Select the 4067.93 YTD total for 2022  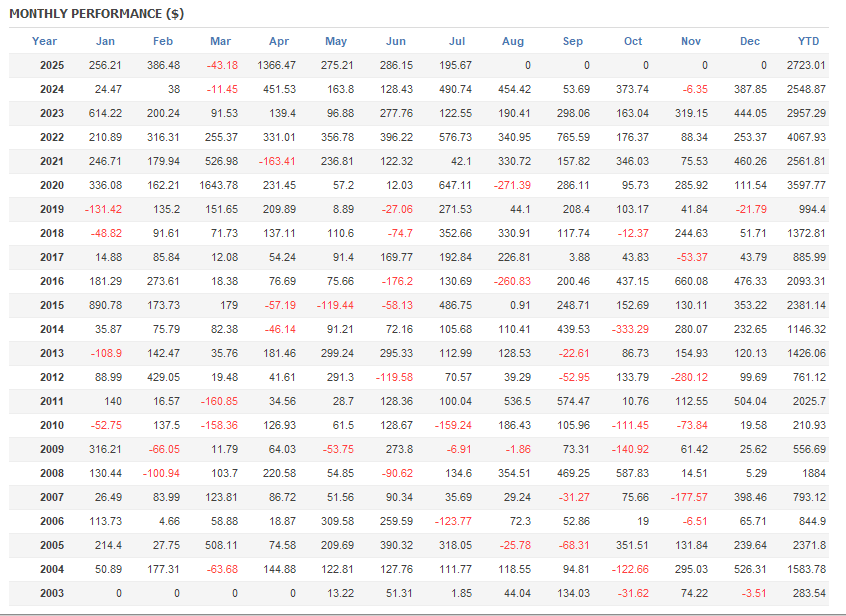click(x=807, y=137)
